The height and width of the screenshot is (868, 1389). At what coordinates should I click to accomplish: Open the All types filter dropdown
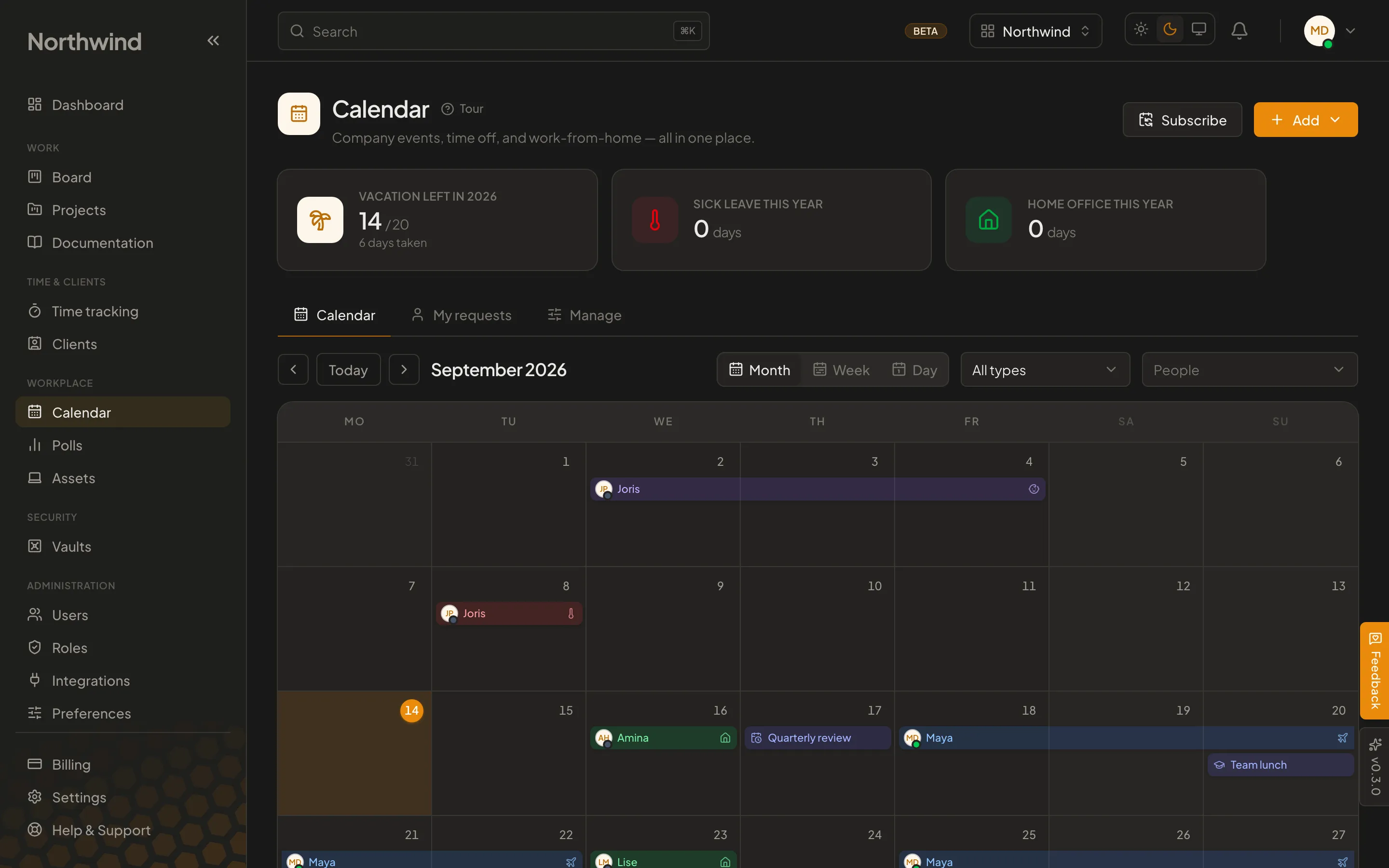(x=1045, y=370)
